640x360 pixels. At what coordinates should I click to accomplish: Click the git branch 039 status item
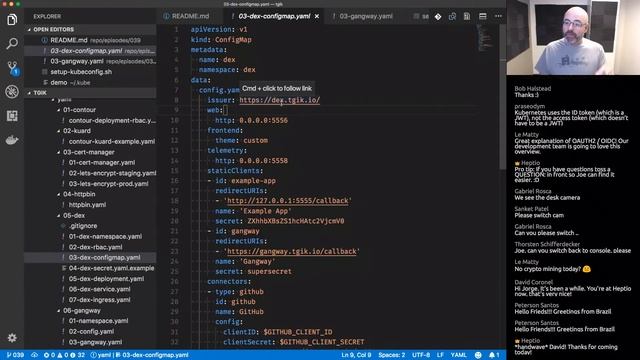15,355
